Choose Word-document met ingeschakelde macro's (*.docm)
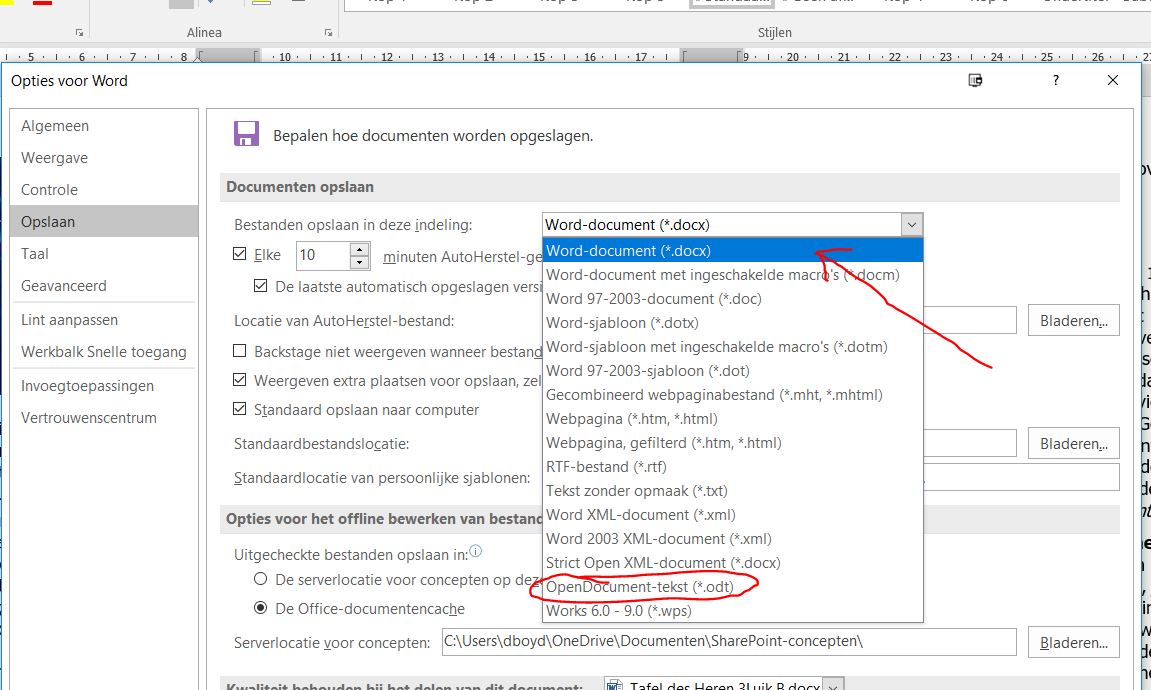 (x=733, y=275)
